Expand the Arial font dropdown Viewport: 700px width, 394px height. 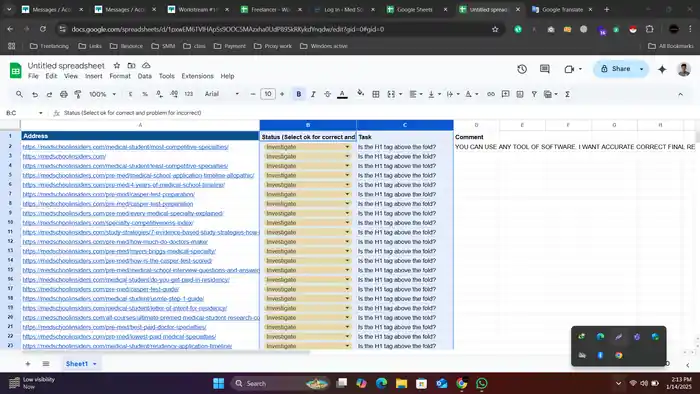click(x=222, y=94)
